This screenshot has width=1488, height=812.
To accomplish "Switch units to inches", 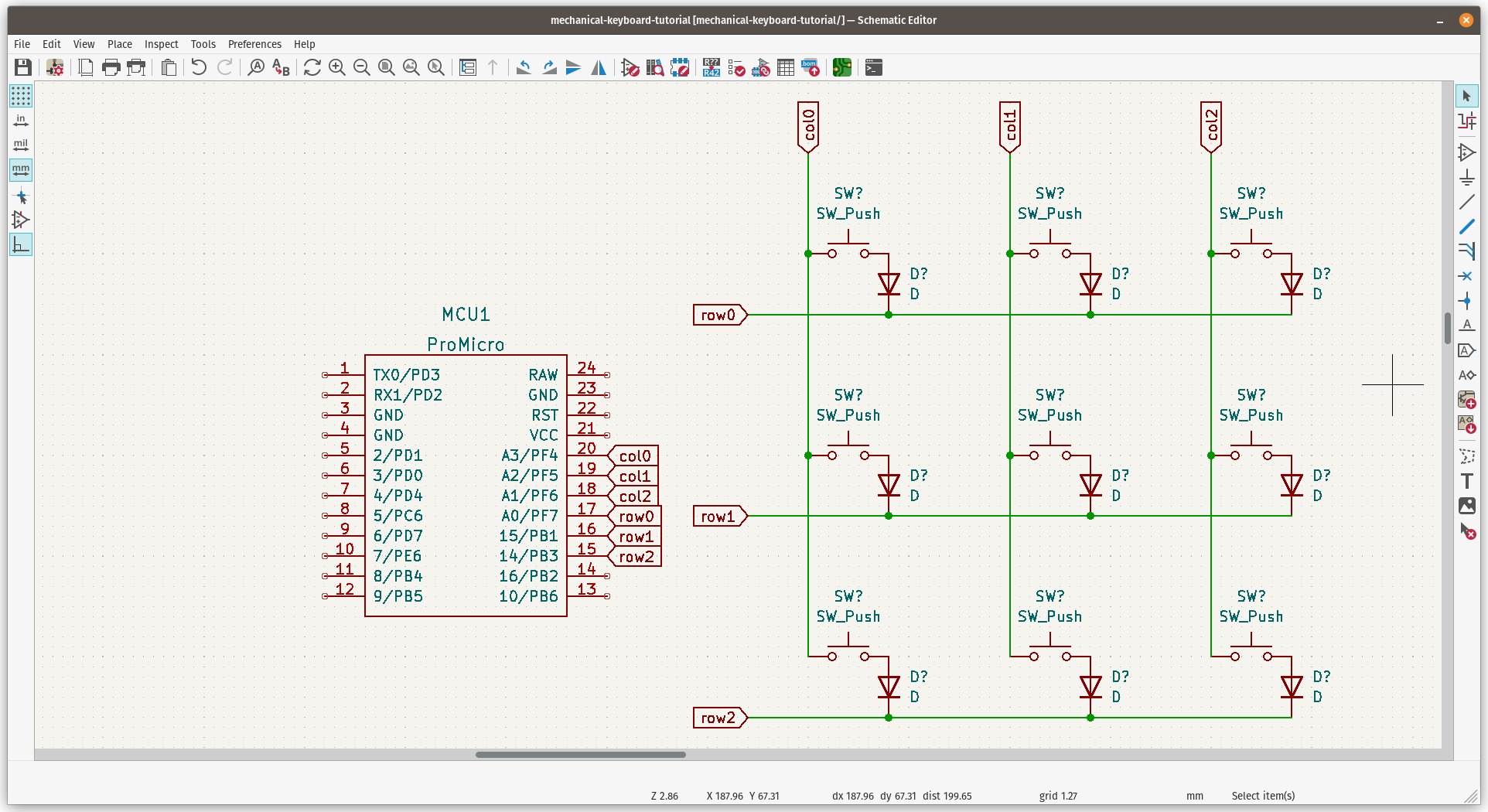I will click(x=21, y=121).
